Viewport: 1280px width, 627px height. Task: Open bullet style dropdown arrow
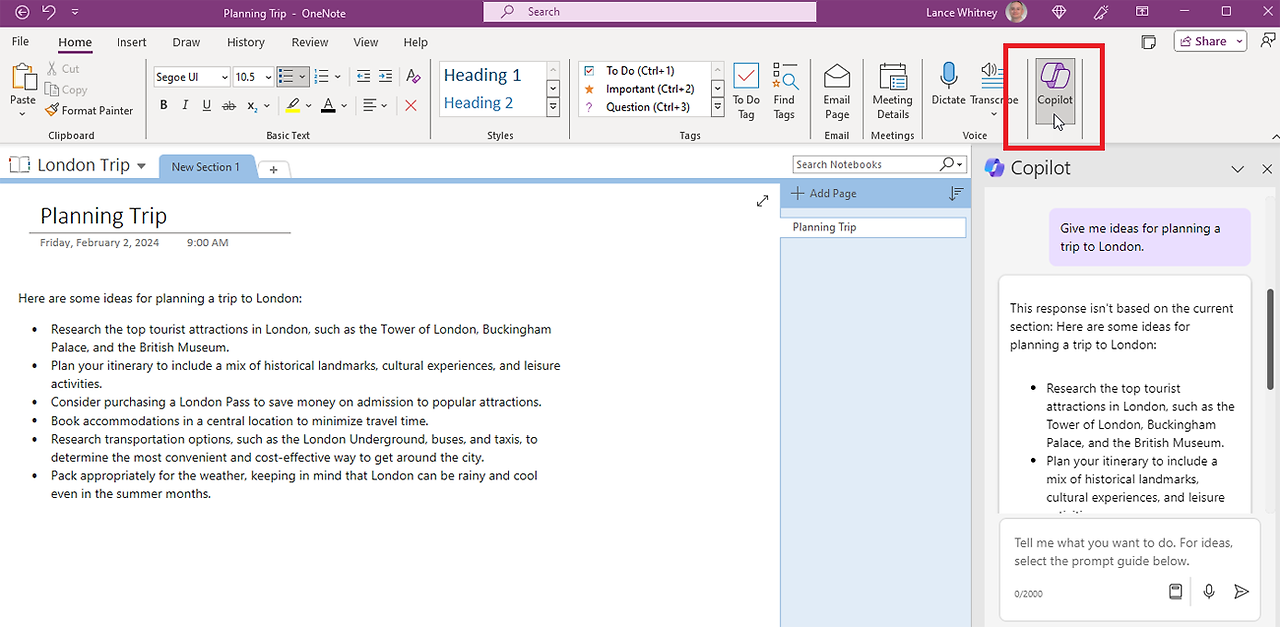(302, 77)
